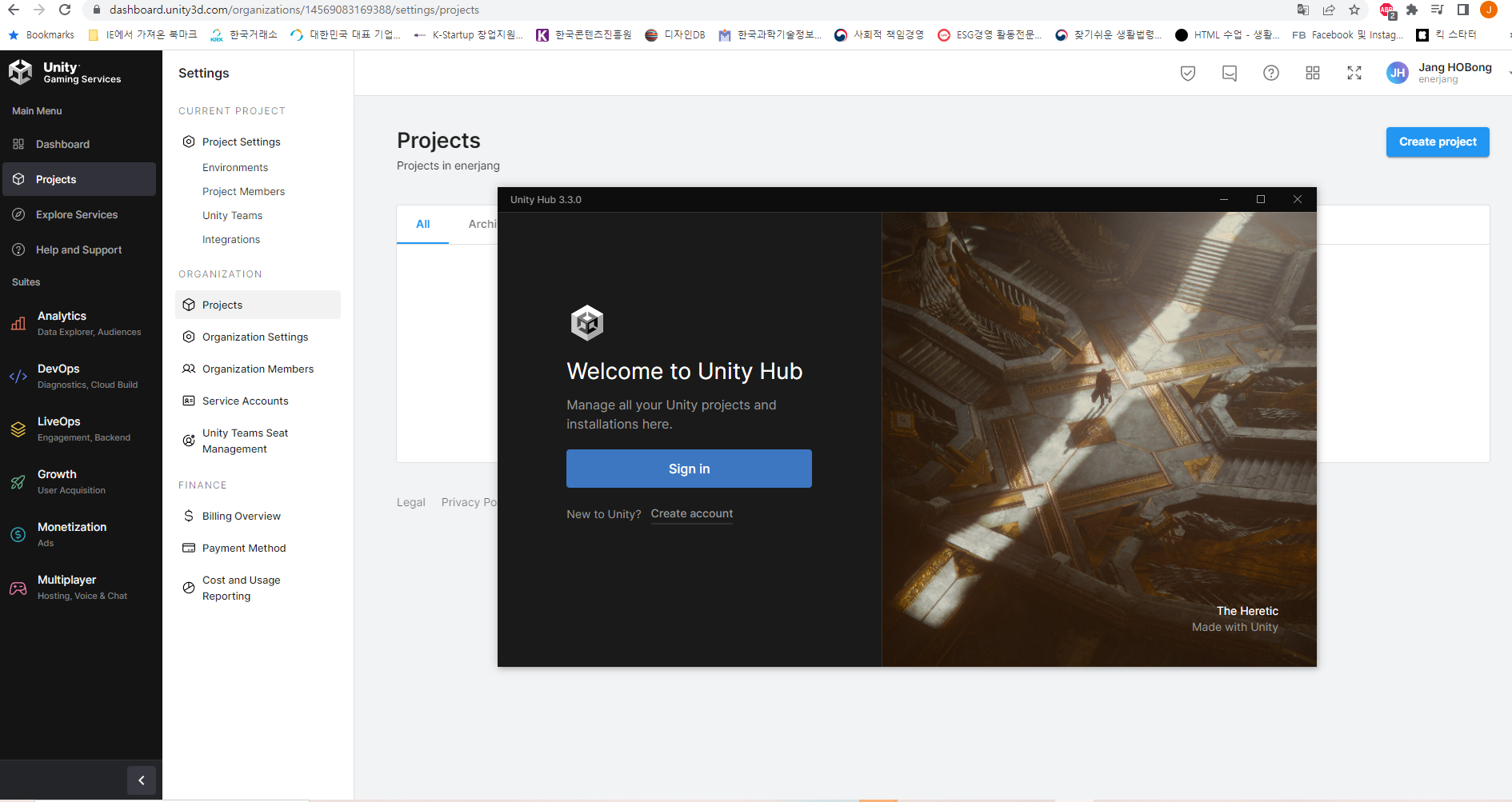The image size is (1512, 802).
Task: Click Sign in in Unity Hub
Action: [x=689, y=469]
